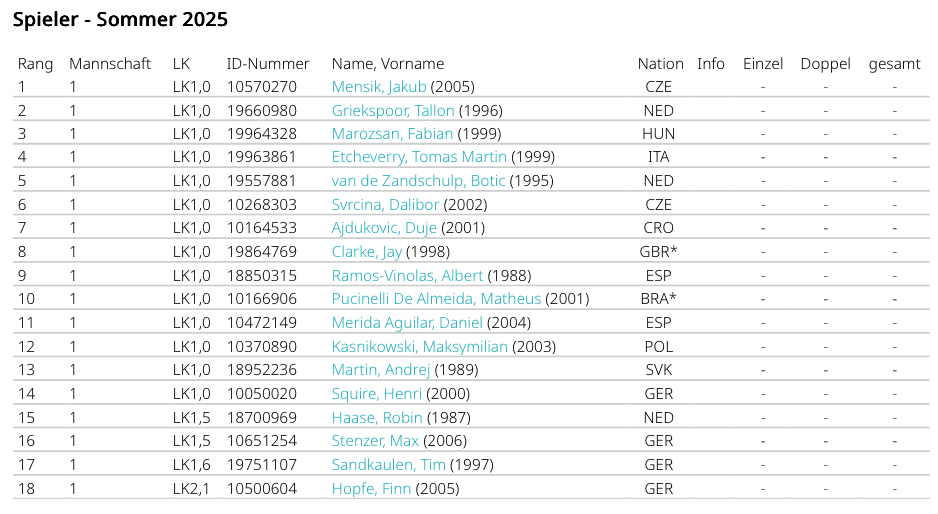Open Mensik, Jakub player link

379,87
